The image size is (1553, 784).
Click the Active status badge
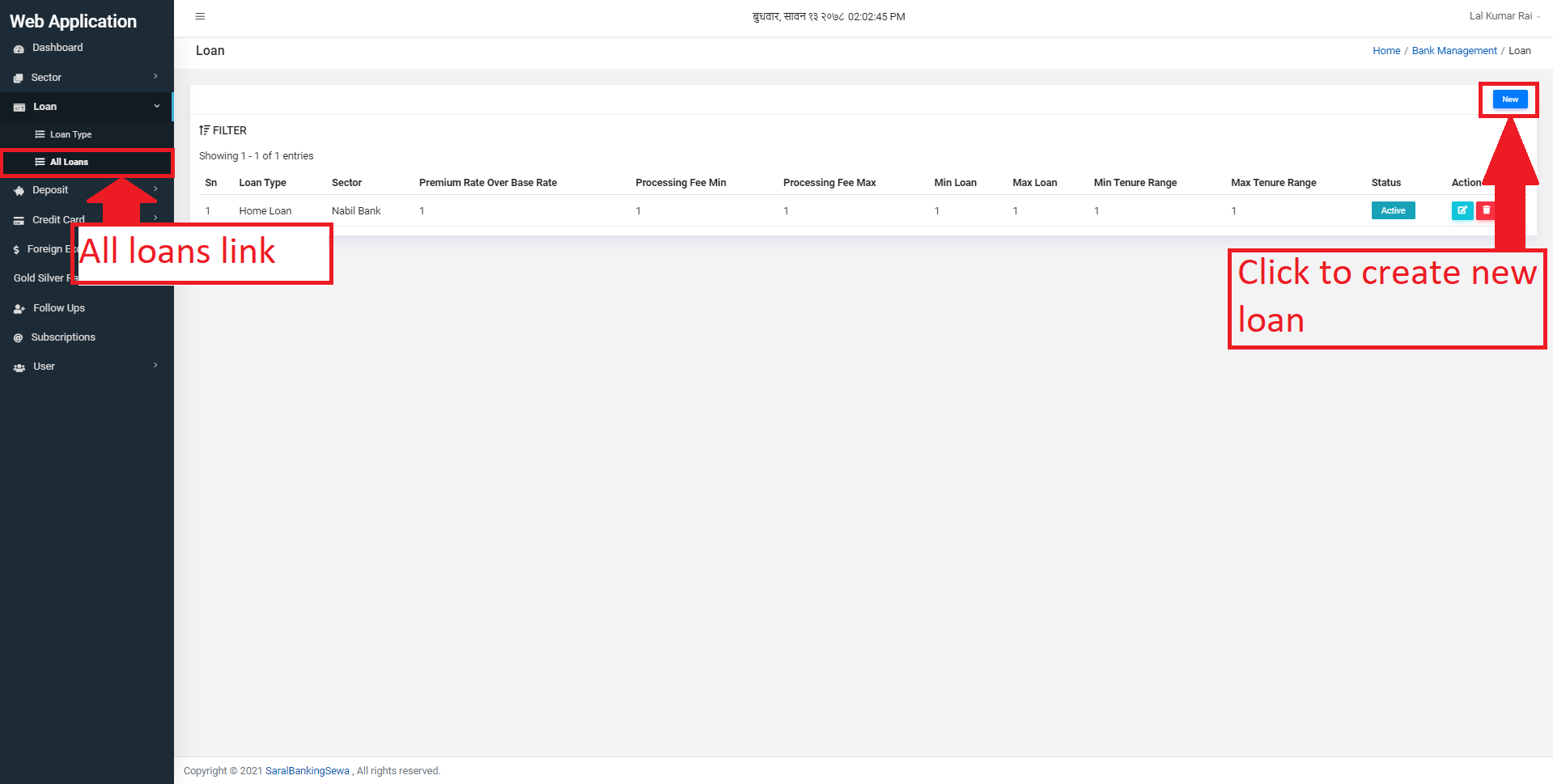[1393, 210]
